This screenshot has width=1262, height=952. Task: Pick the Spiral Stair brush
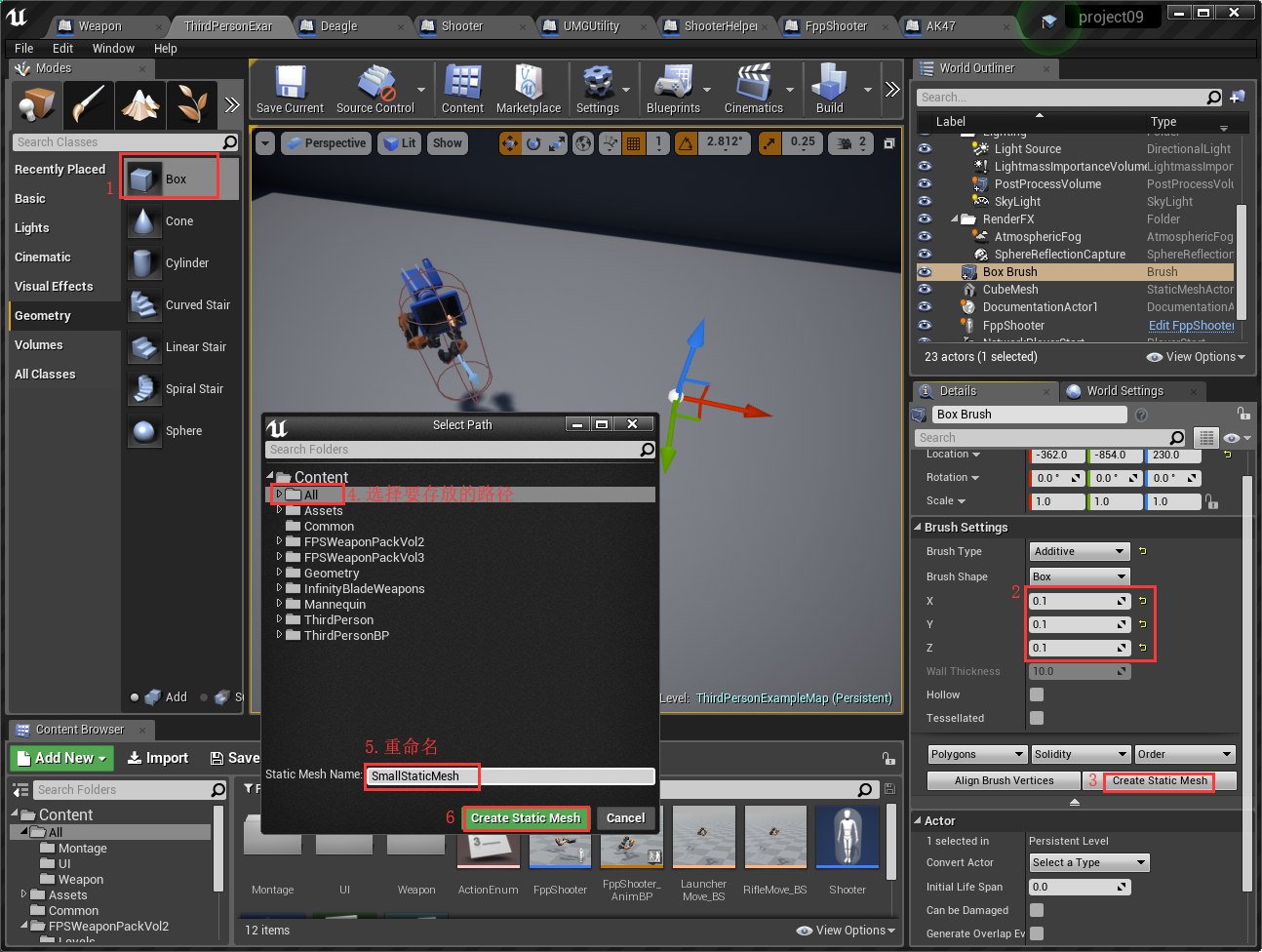[181, 389]
